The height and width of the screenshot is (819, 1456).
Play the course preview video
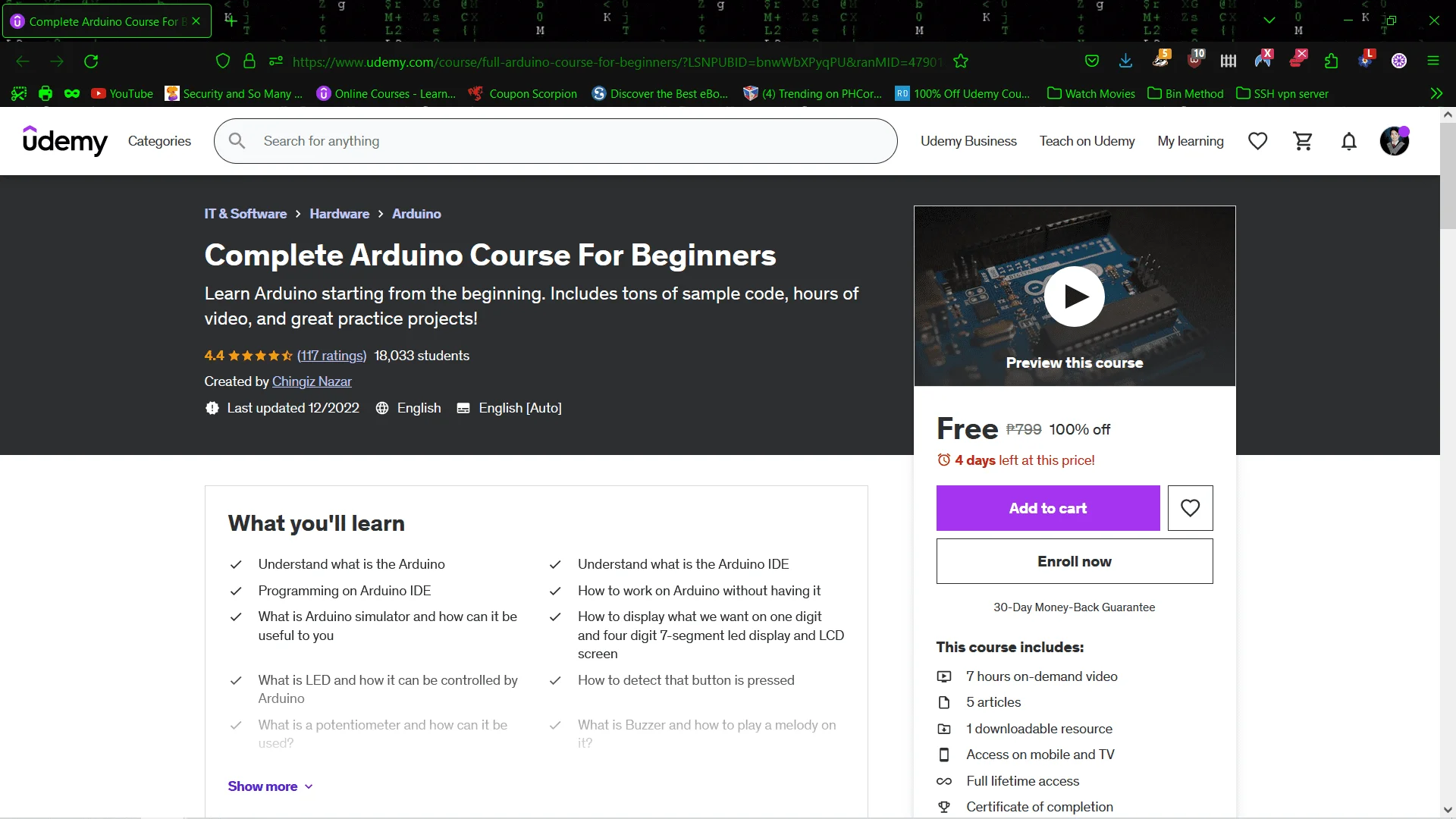pyautogui.click(x=1074, y=297)
